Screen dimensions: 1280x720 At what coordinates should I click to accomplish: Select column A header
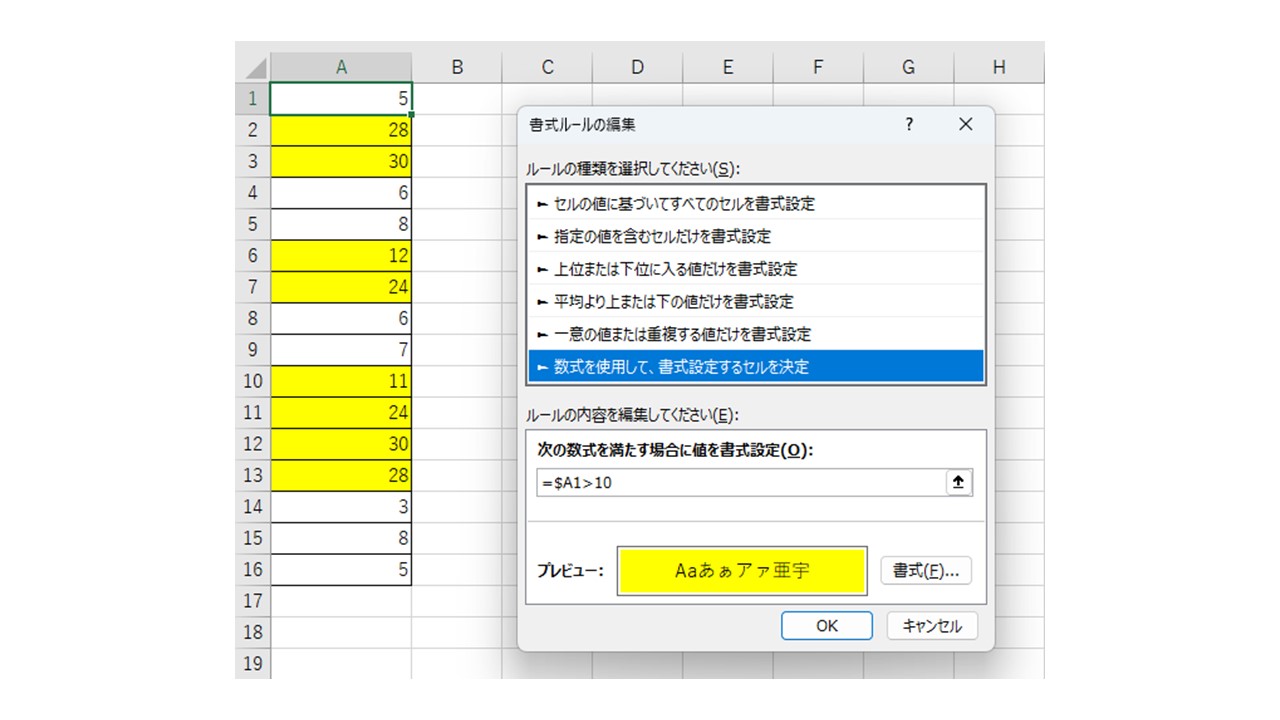(341, 67)
